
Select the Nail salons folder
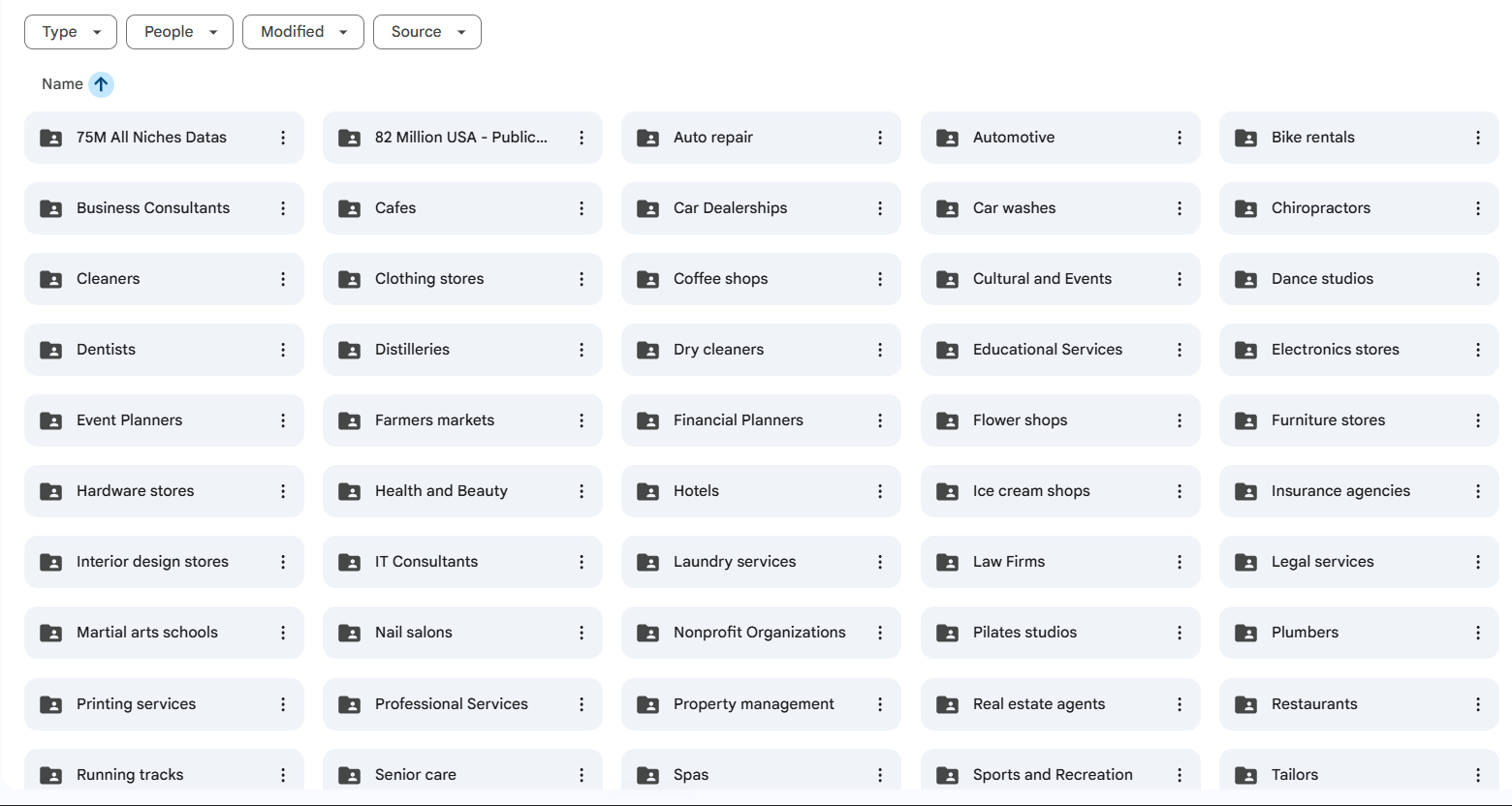(462, 633)
